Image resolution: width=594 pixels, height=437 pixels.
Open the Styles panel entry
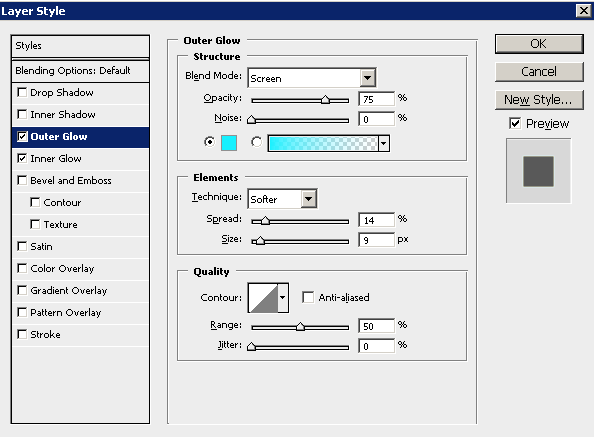(80, 46)
